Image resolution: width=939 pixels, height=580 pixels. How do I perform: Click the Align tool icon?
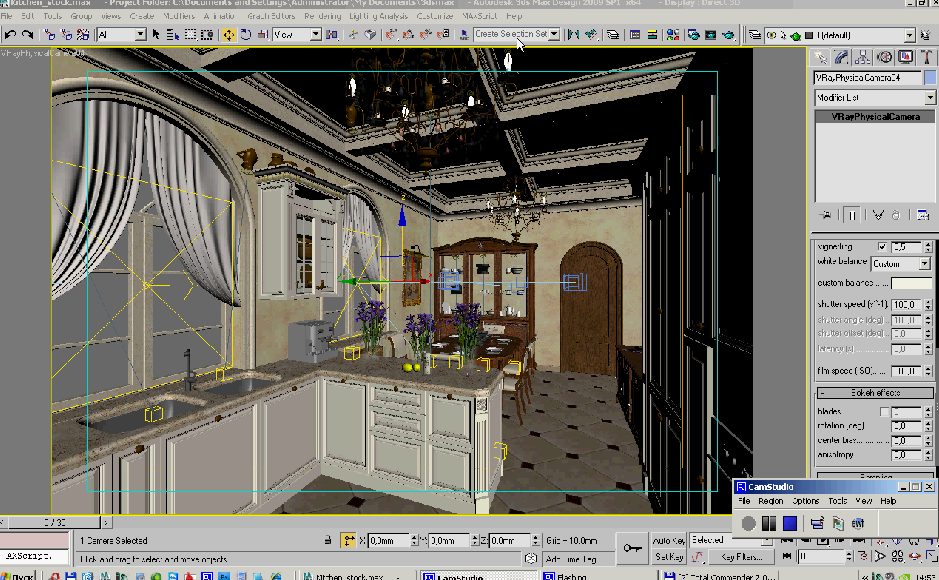click(x=591, y=35)
